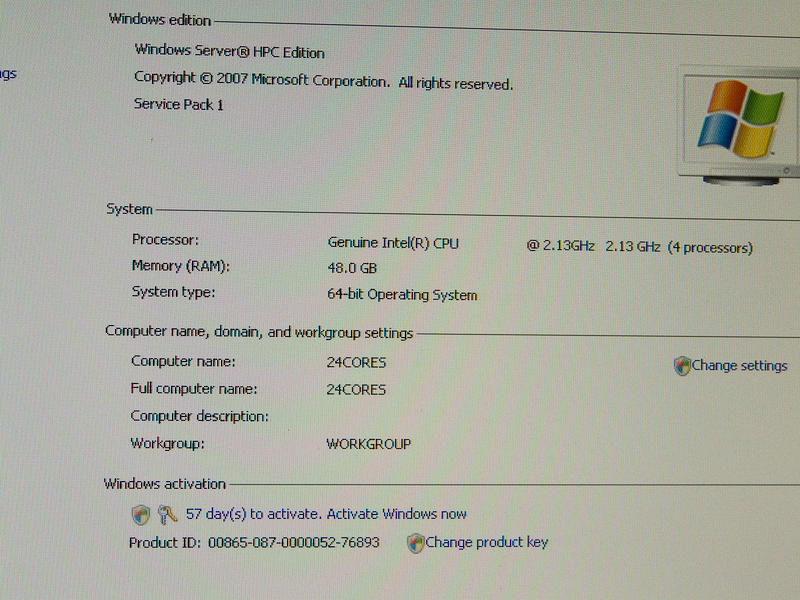Viewport: 800px width, 600px height.
Task: Click the shield icon left of the keys
Action: tap(141, 514)
